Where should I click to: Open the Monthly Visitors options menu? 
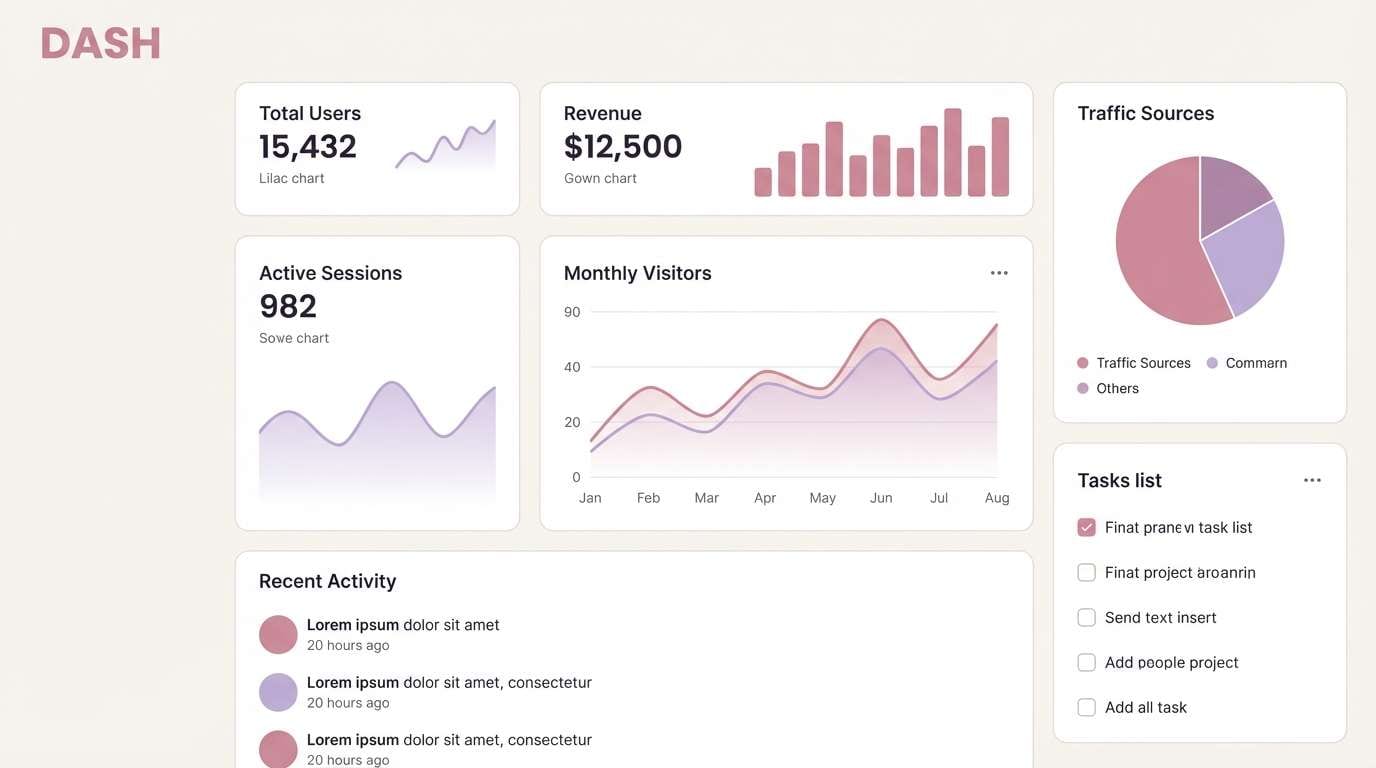click(1000, 270)
